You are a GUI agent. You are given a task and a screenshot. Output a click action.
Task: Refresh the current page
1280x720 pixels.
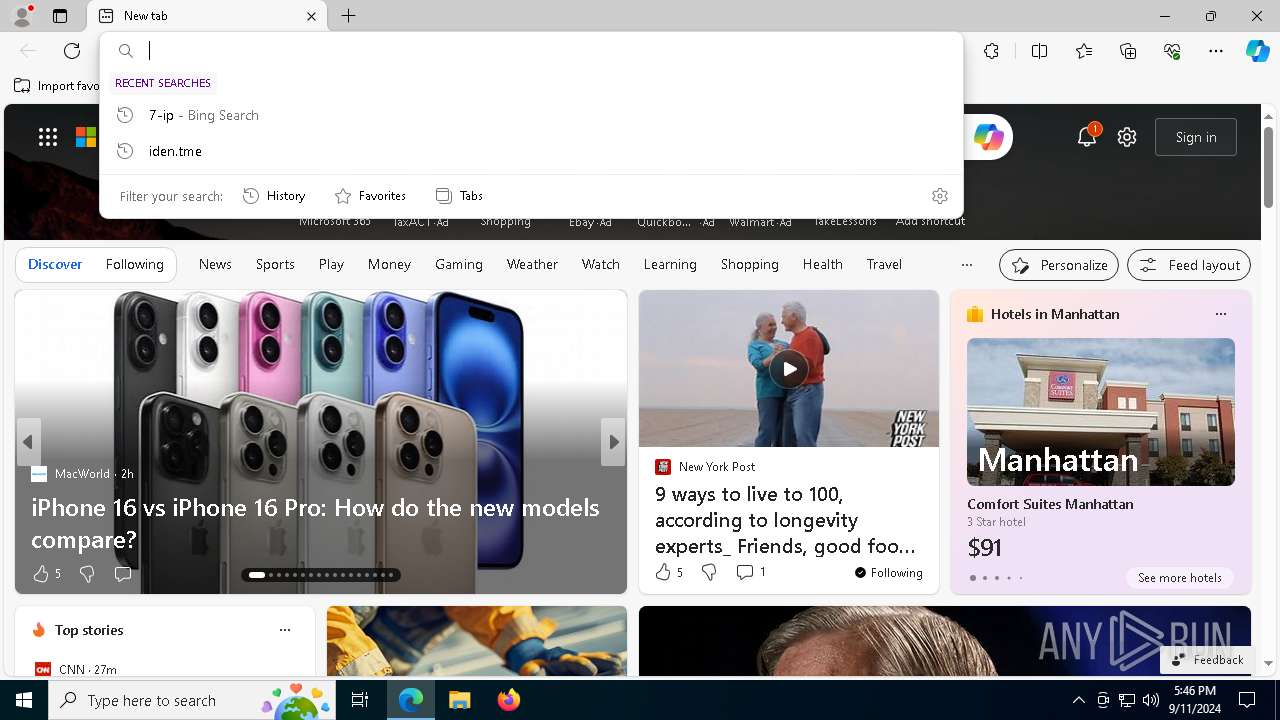72,51
